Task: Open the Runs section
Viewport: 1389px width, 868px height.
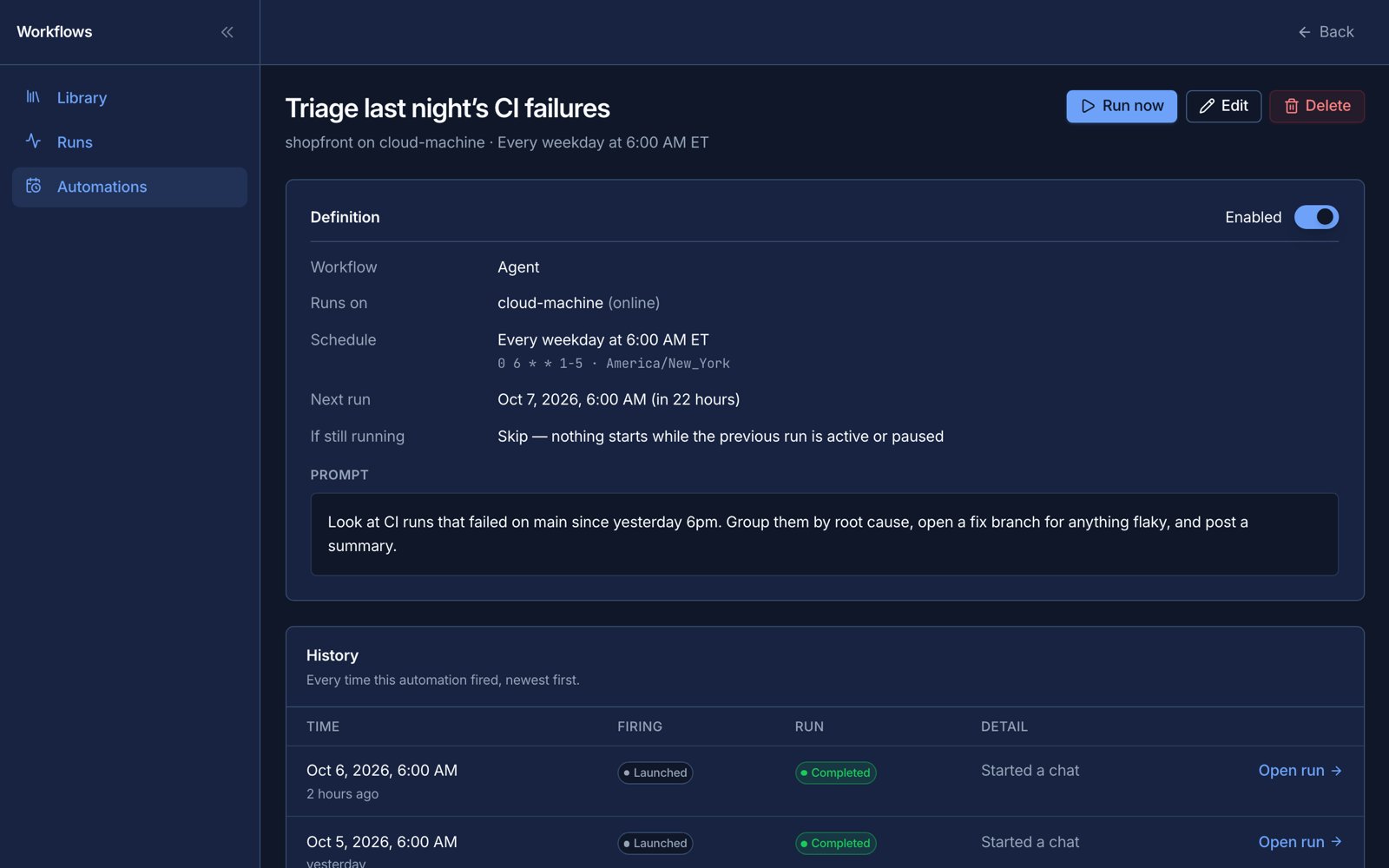Action: pos(129,142)
